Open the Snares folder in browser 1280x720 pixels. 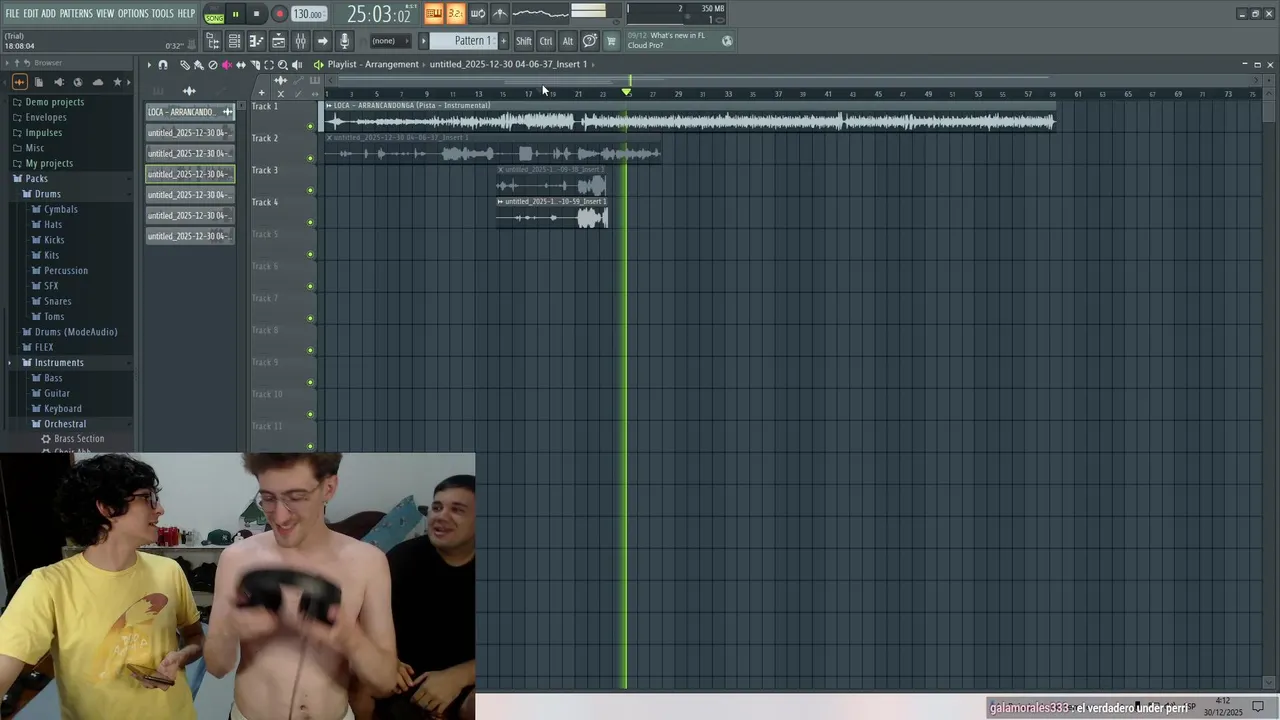(x=57, y=301)
